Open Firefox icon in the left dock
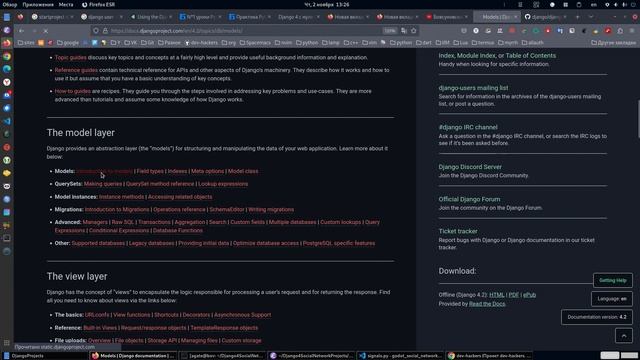 coord(7,43)
